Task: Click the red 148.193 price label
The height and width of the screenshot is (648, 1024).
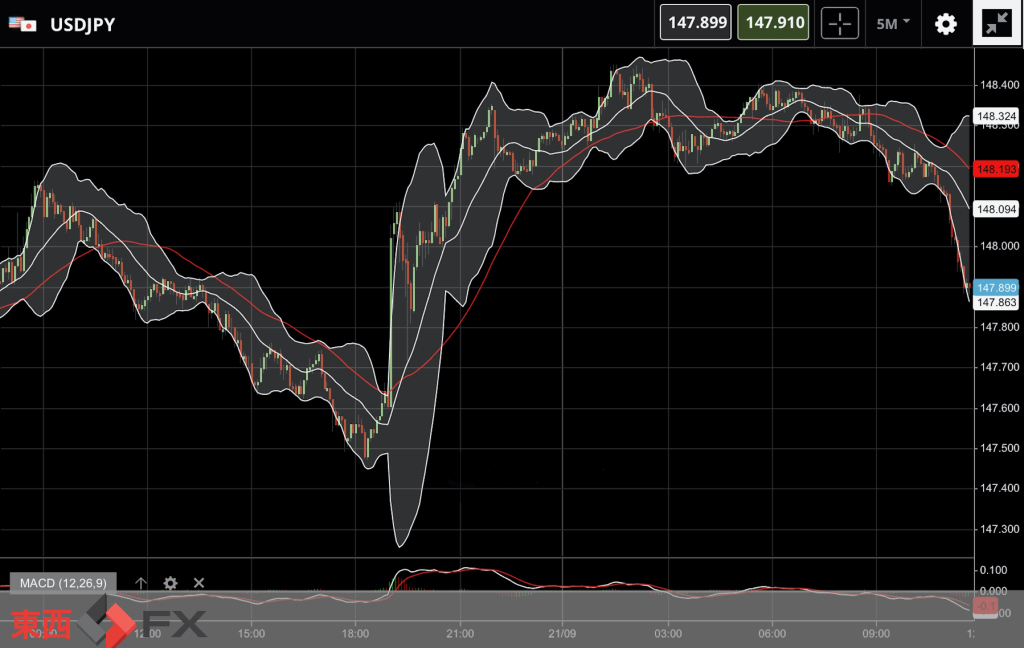Action: (996, 170)
